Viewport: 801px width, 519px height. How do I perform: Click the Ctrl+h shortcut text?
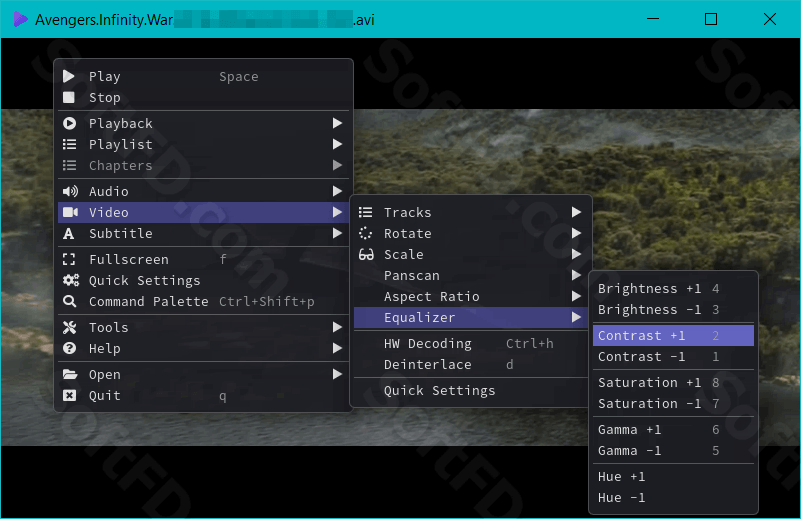(x=530, y=344)
